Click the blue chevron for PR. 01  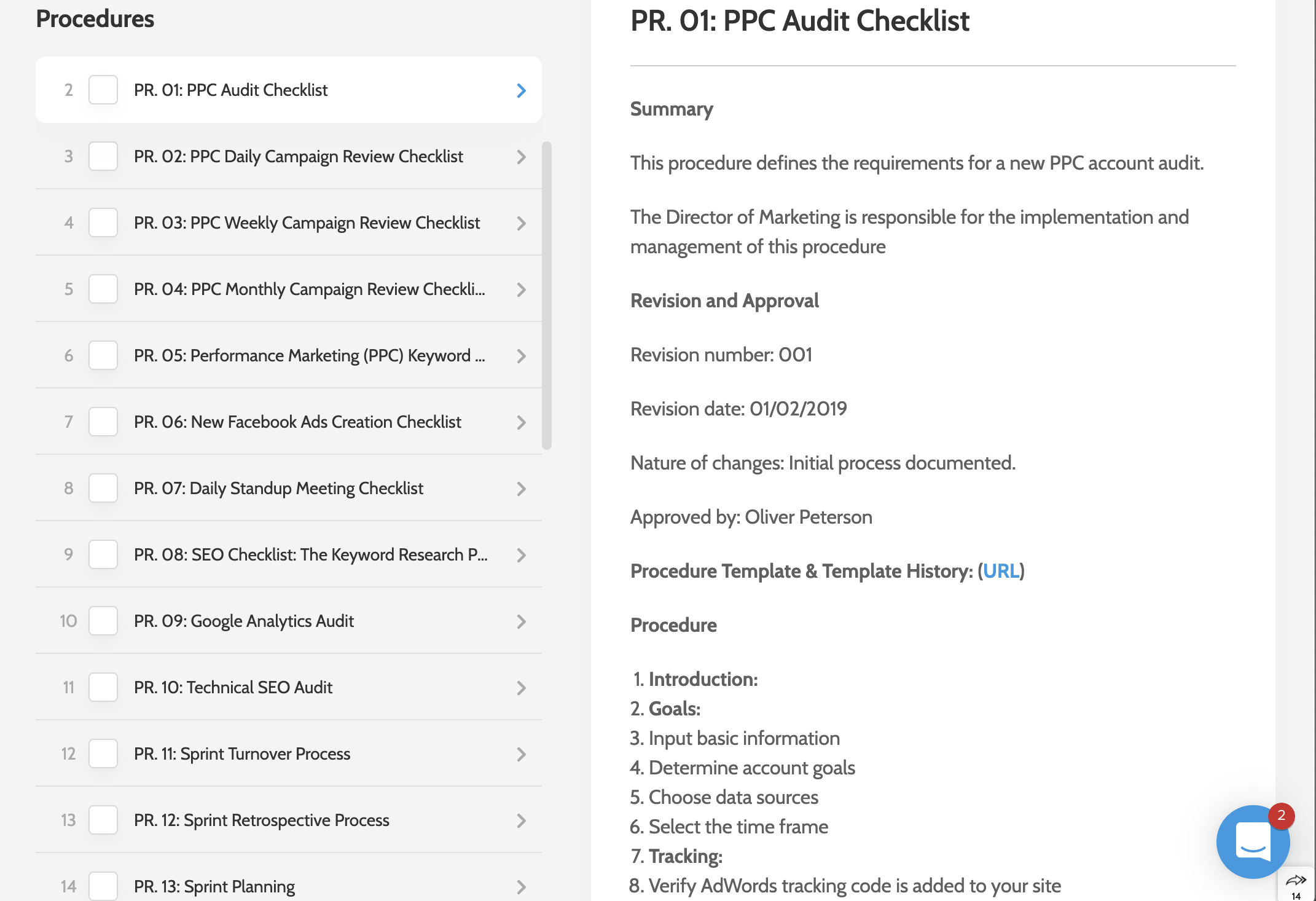click(x=522, y=90)
